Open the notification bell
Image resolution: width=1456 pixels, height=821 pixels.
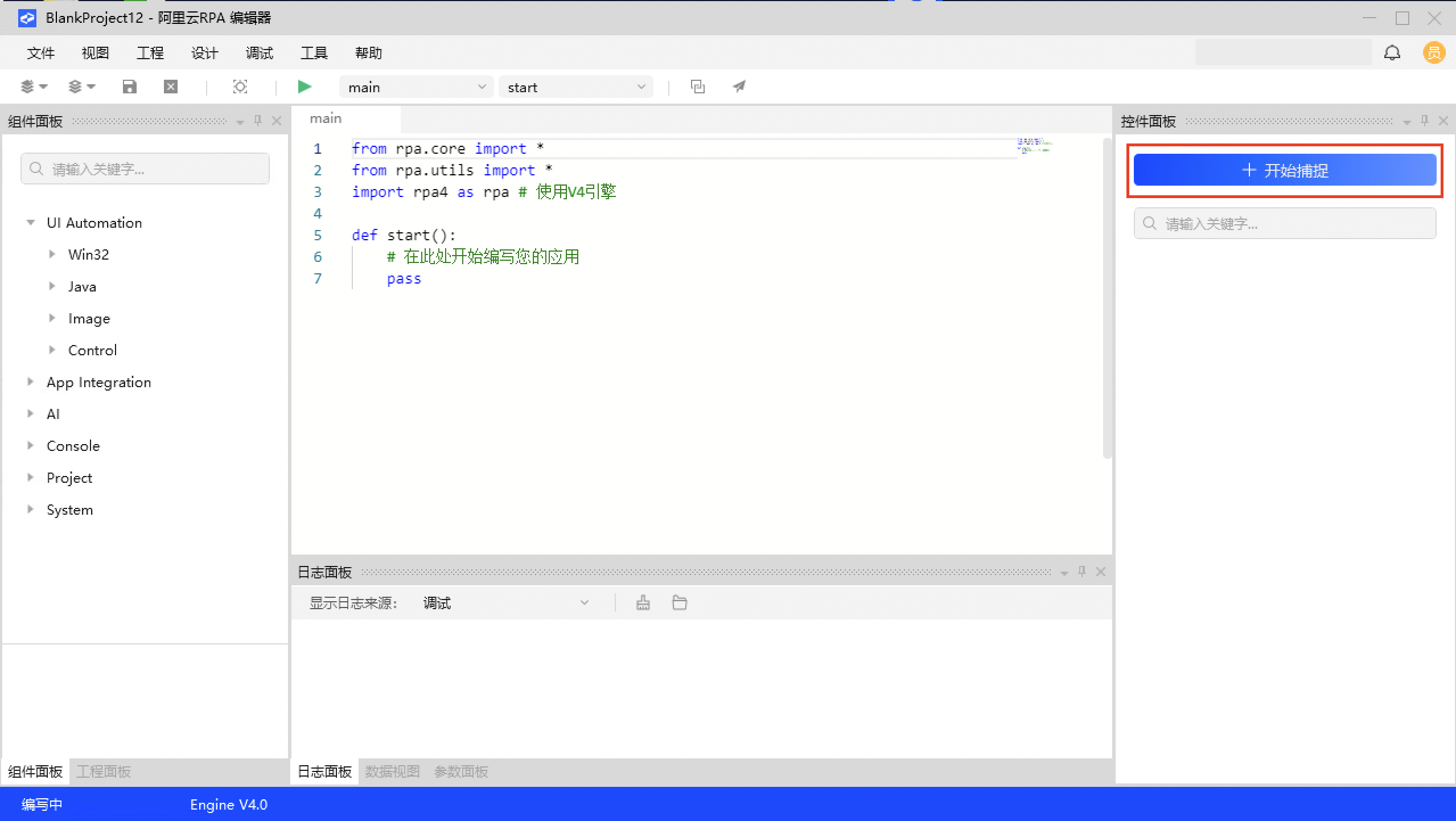(x=1392, y=53)
